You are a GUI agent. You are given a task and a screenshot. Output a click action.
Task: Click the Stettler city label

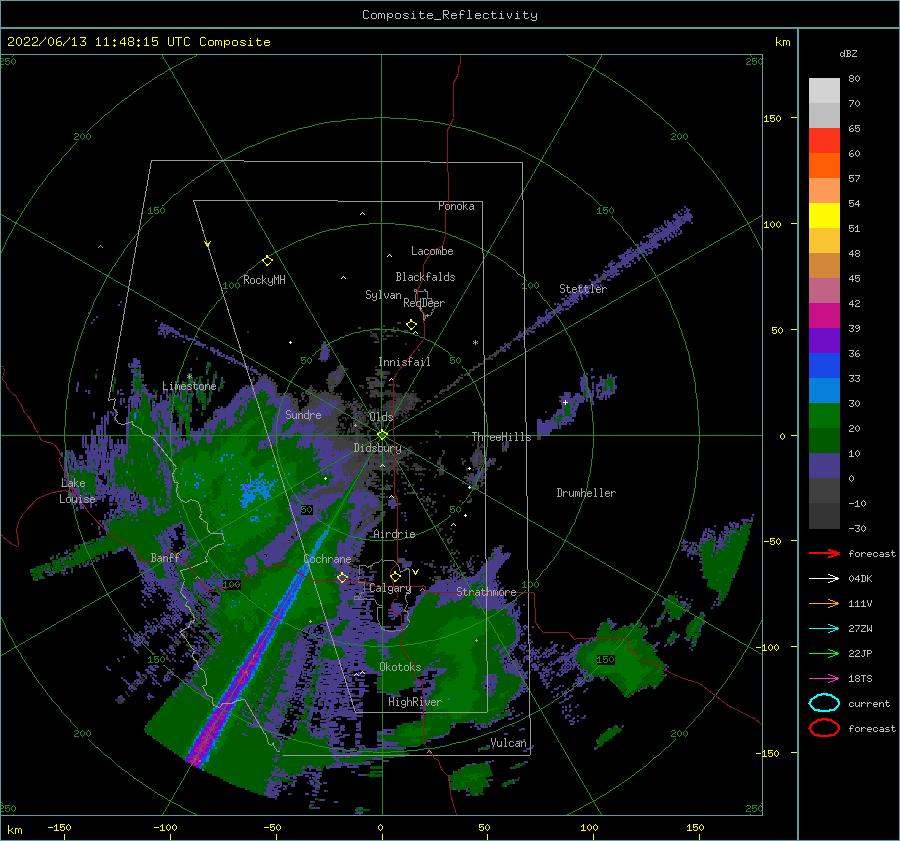click(583, 289)
